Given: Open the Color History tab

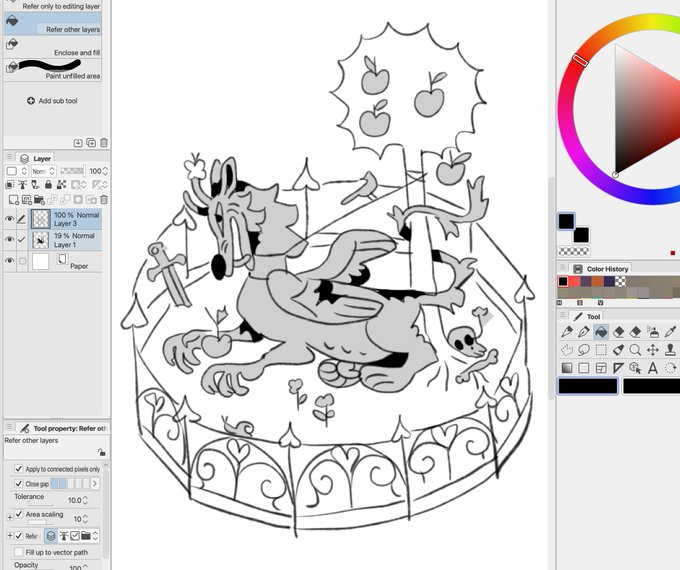Looking at the screenshot, I should [x=601, y=269].
